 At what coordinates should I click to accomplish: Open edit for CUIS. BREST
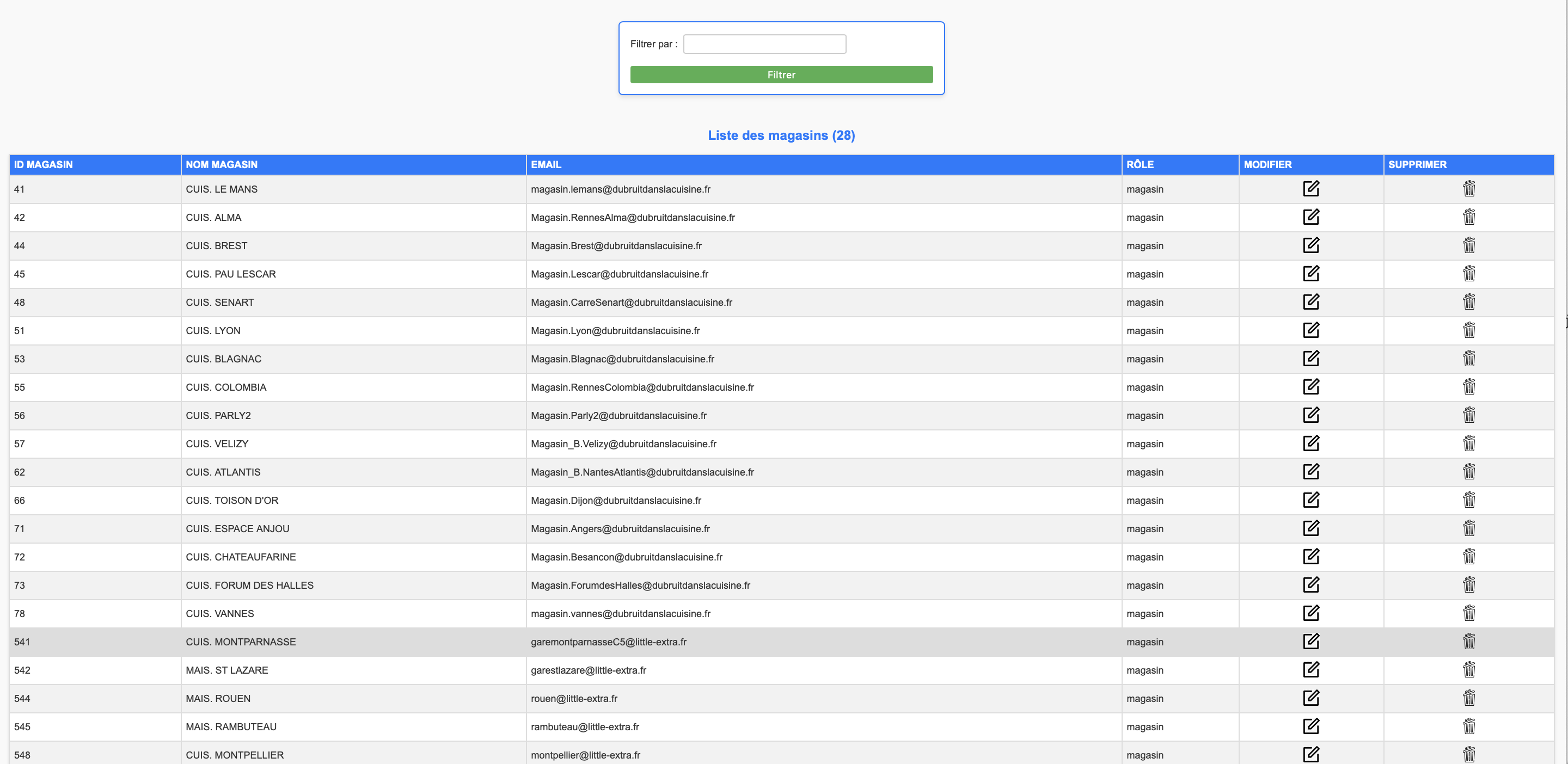tap(1311, 245)
